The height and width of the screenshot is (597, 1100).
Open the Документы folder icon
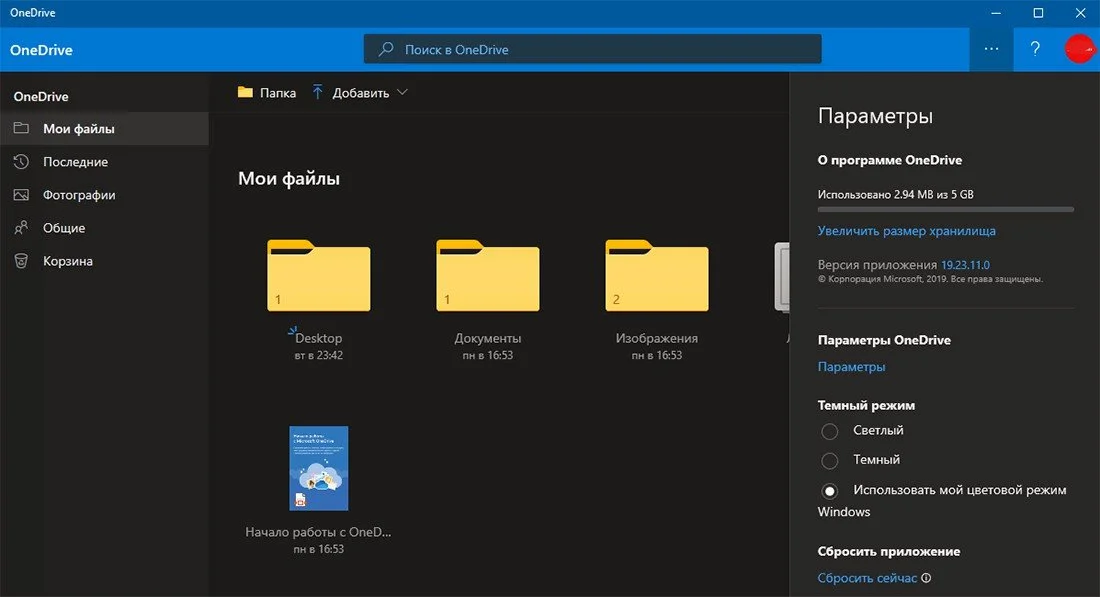tap(488, 275)
